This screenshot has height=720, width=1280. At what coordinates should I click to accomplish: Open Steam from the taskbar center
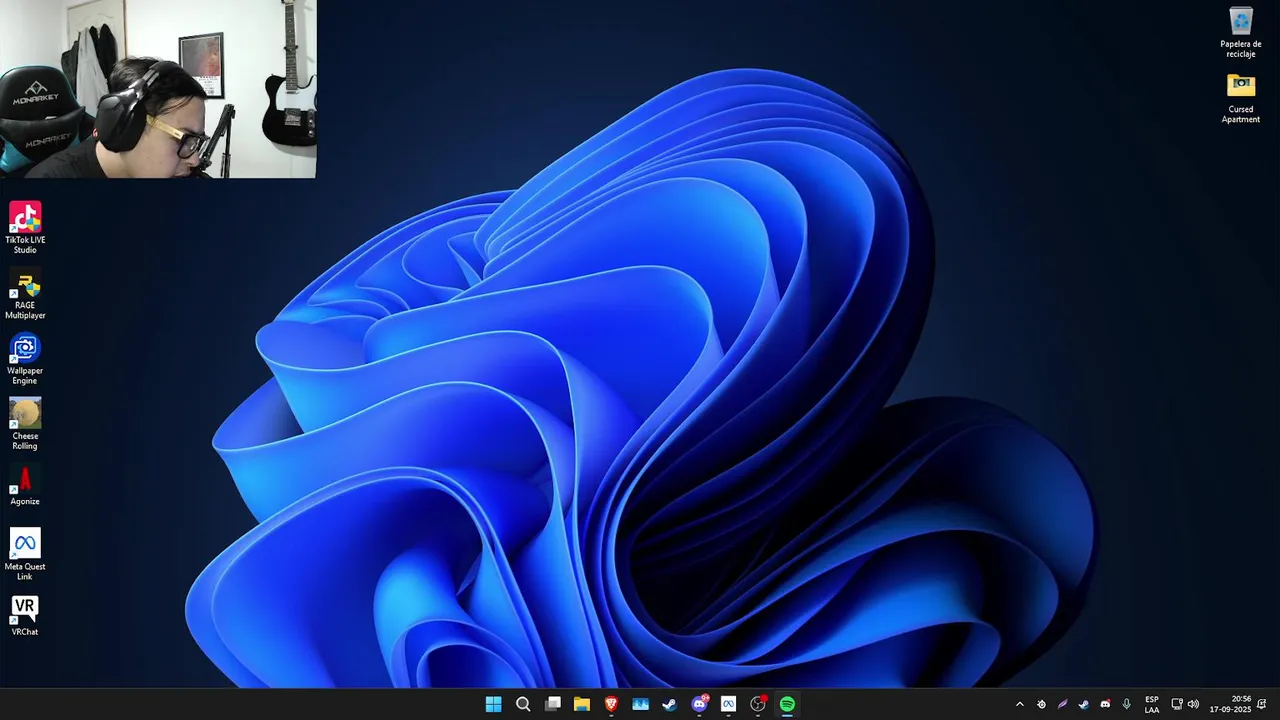670,704
